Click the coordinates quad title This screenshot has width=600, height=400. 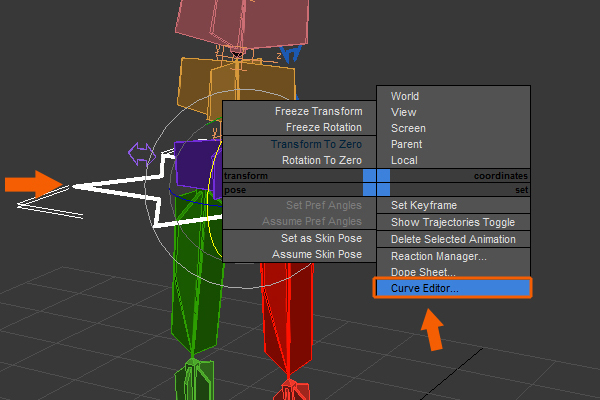[501, 176]
